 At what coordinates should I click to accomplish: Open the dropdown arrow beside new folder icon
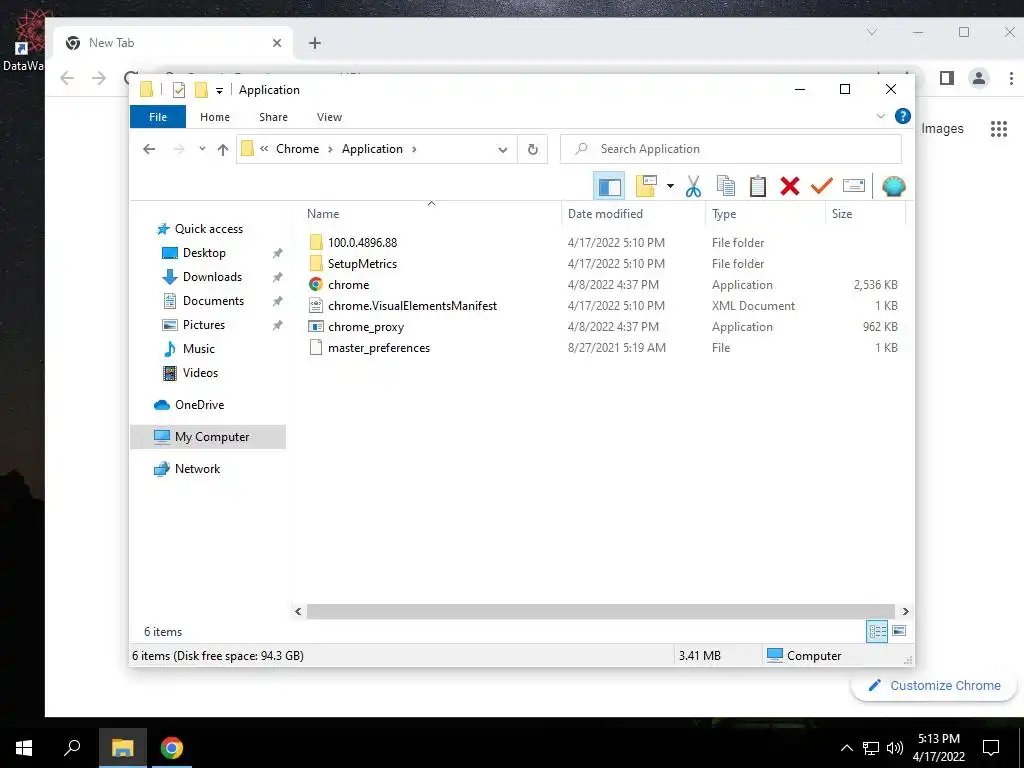[x=670, y=186]
